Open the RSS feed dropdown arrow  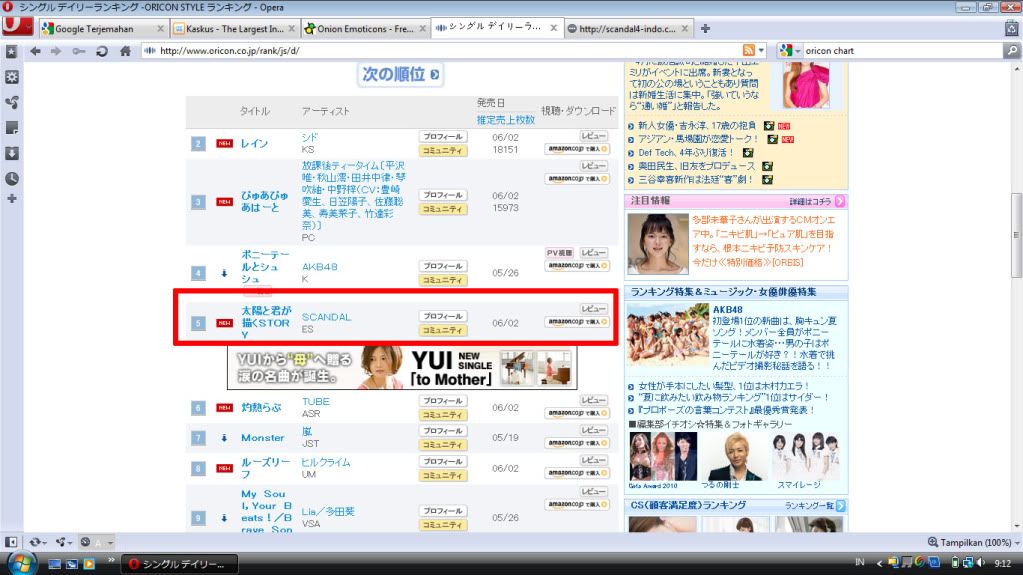[761, 50]
